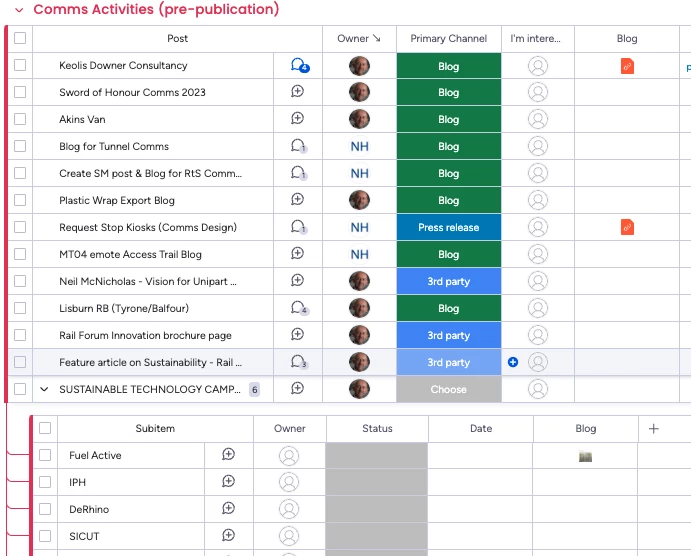Open updates for Create SM post & Blog row
This screenshot has width=691, height=556.
tap(298, 173)
